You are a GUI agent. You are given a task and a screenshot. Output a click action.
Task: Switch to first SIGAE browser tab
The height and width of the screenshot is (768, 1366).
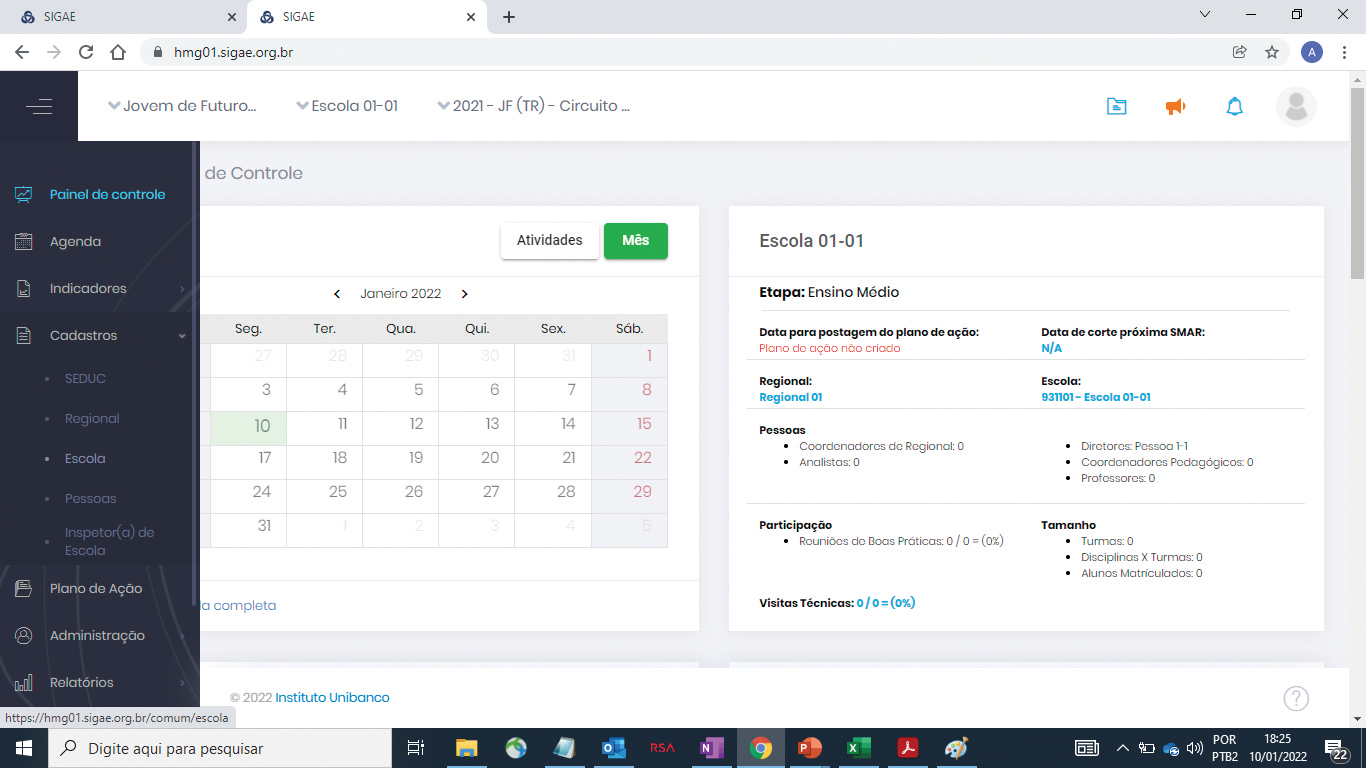click(123, 17)
